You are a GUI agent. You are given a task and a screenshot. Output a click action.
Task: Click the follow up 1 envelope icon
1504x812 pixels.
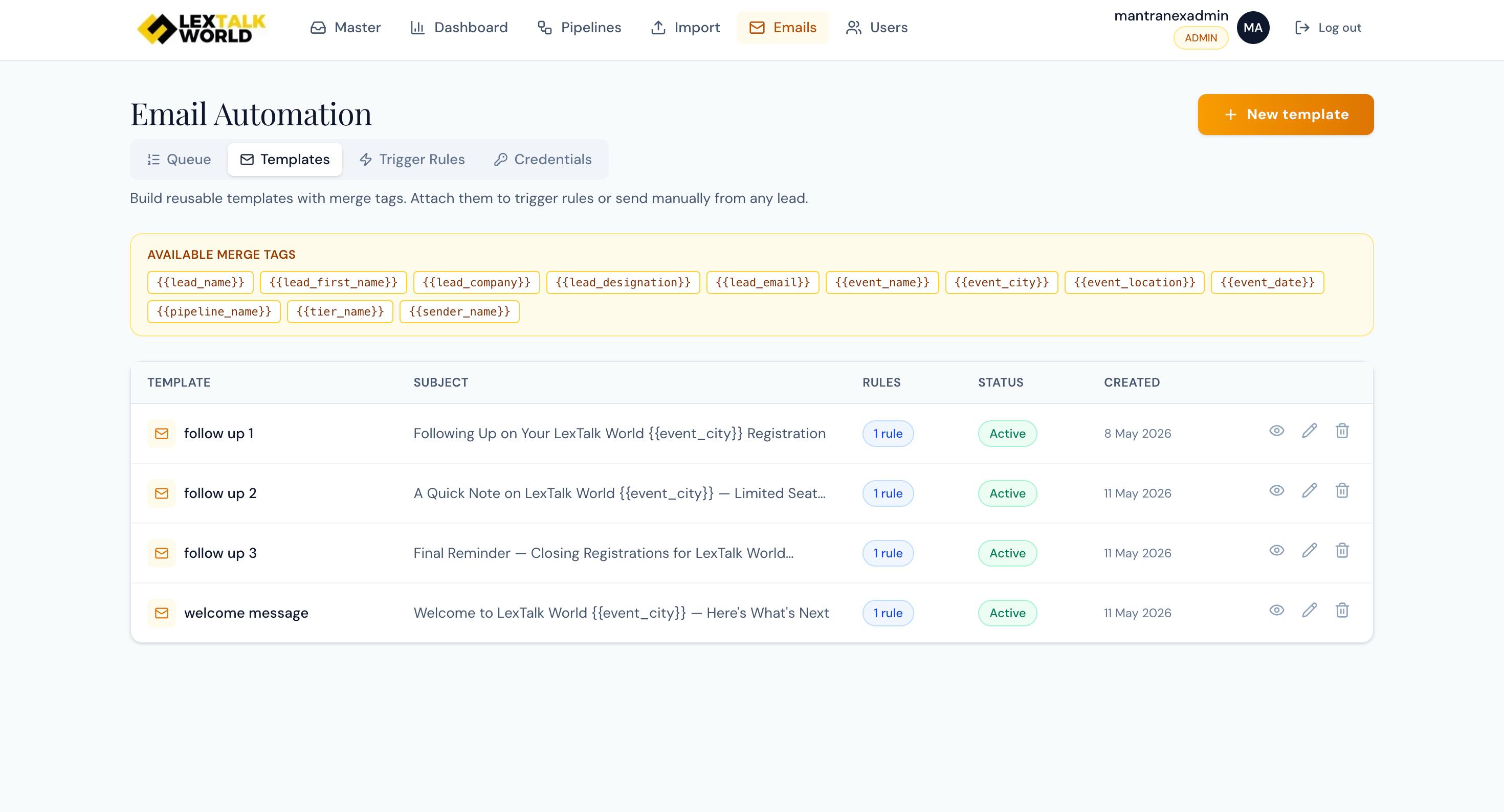click(x=162, y=433)
